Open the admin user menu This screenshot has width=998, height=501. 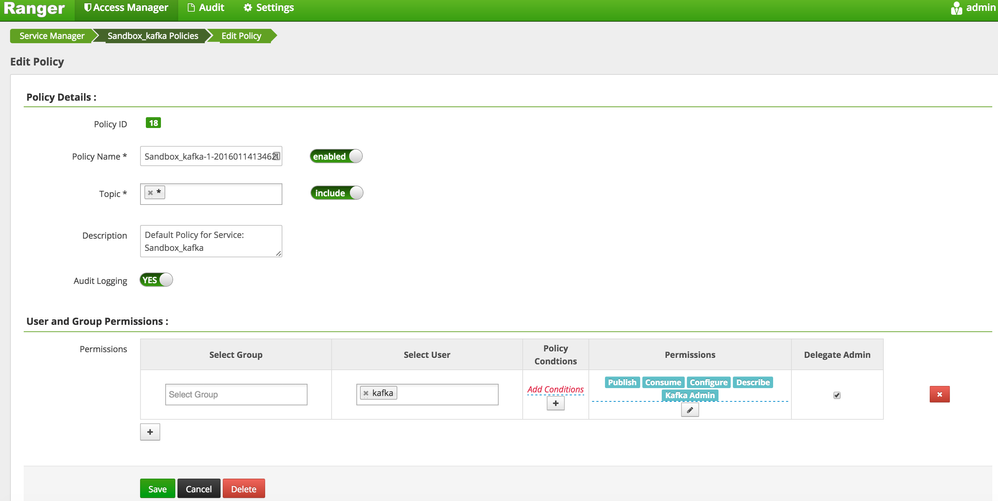(x=973, y=8)
